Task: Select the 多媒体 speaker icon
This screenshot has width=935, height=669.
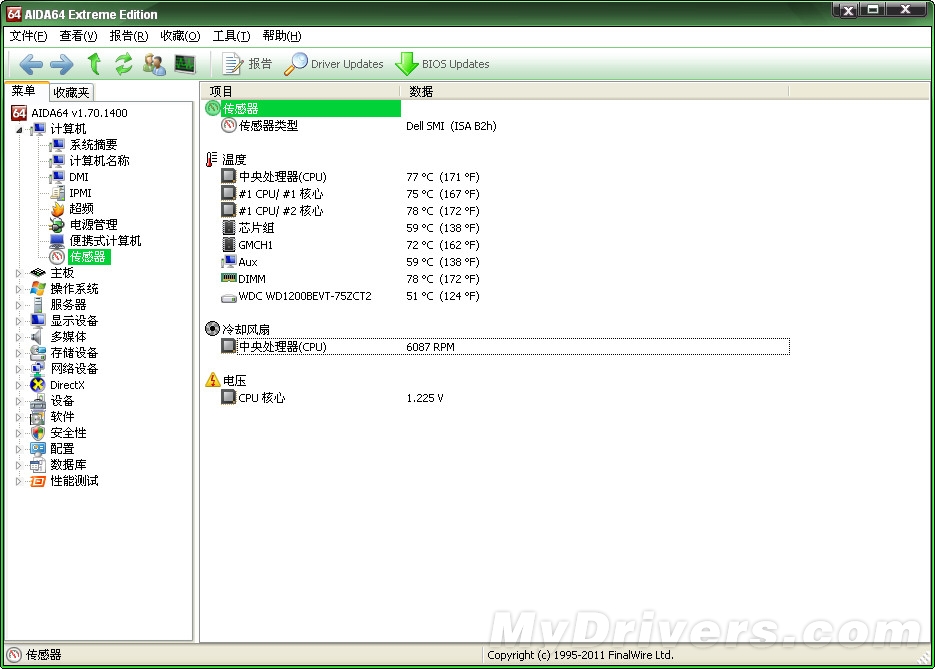Action: [38, 337]
